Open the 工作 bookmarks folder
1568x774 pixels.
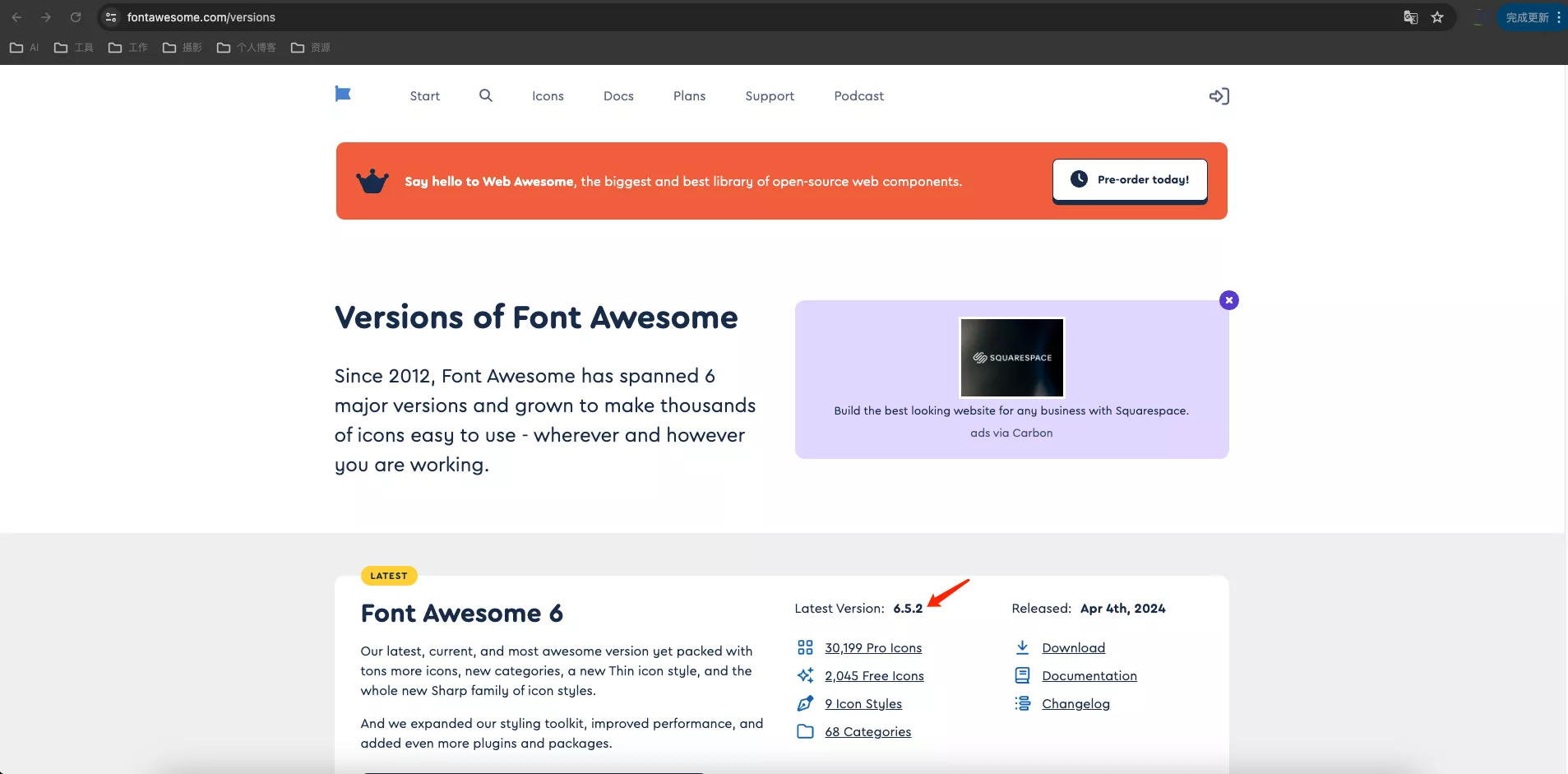point(128,48)
